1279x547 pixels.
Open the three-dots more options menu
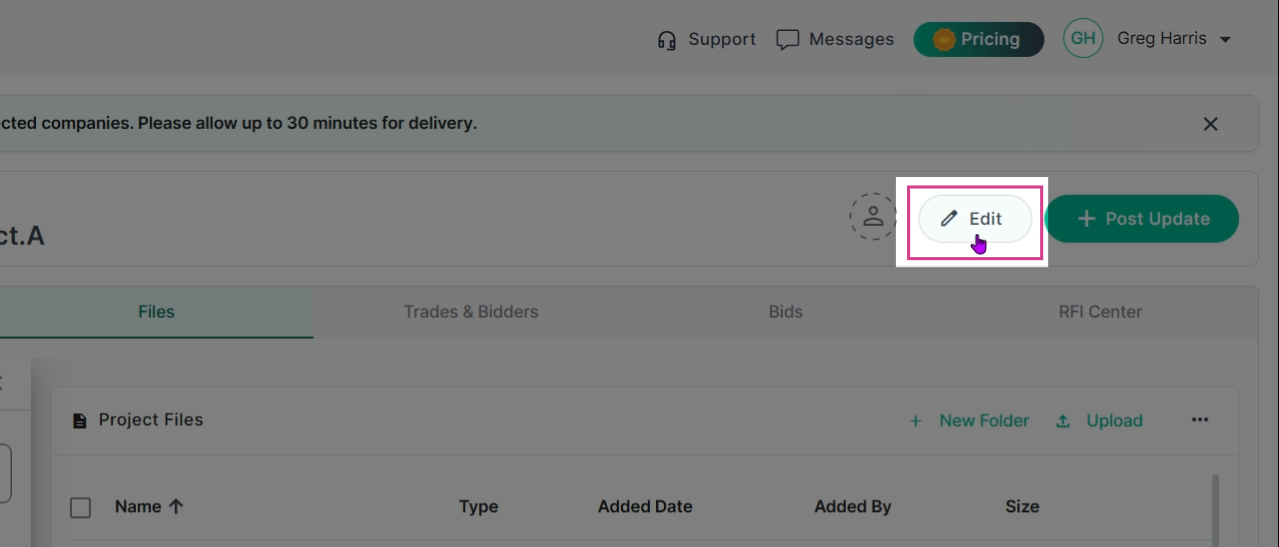1200,420
